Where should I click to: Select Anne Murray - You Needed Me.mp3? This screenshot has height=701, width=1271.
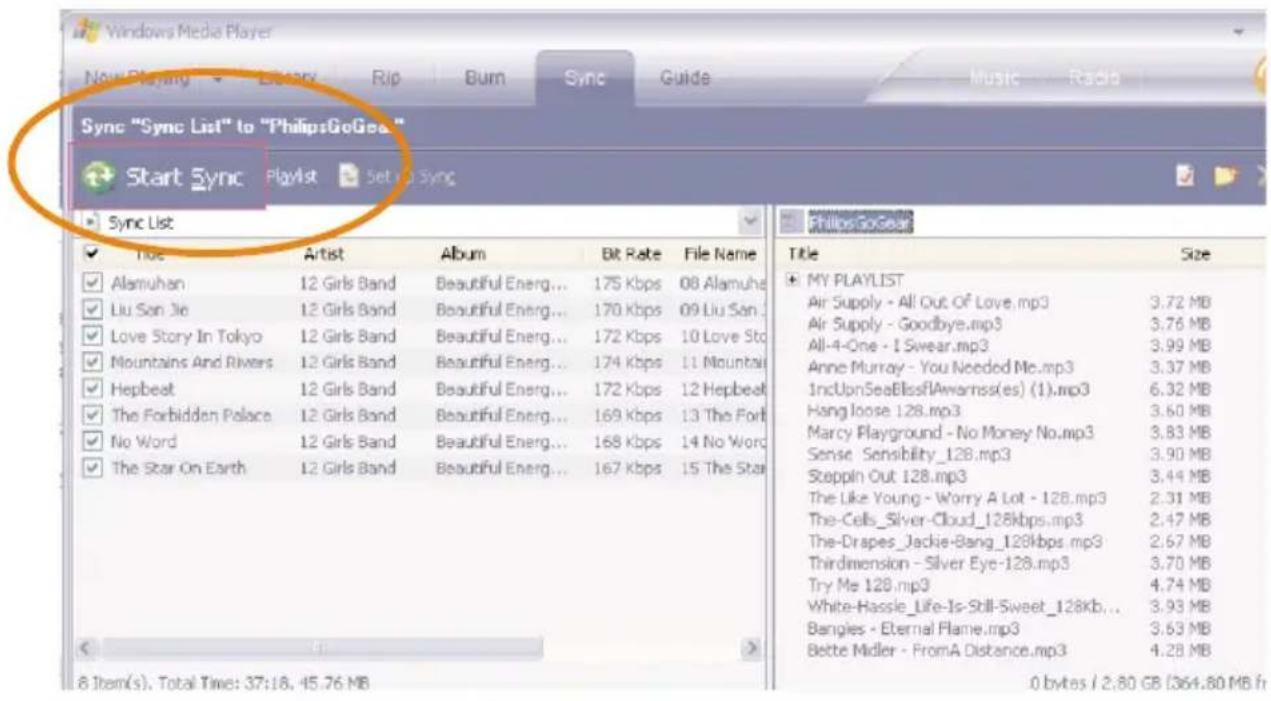[940, 368]
